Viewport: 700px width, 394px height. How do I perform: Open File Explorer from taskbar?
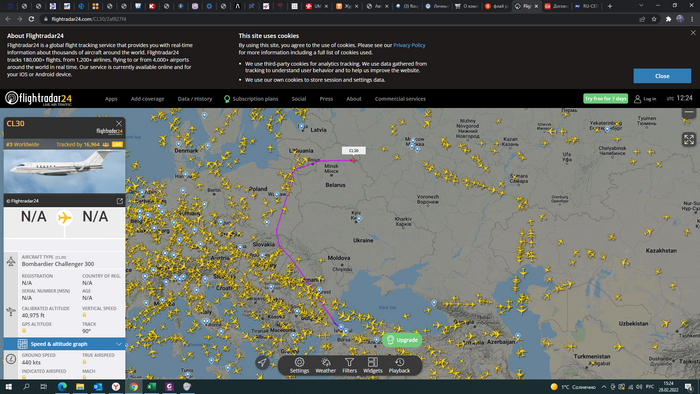pos(80,386)
